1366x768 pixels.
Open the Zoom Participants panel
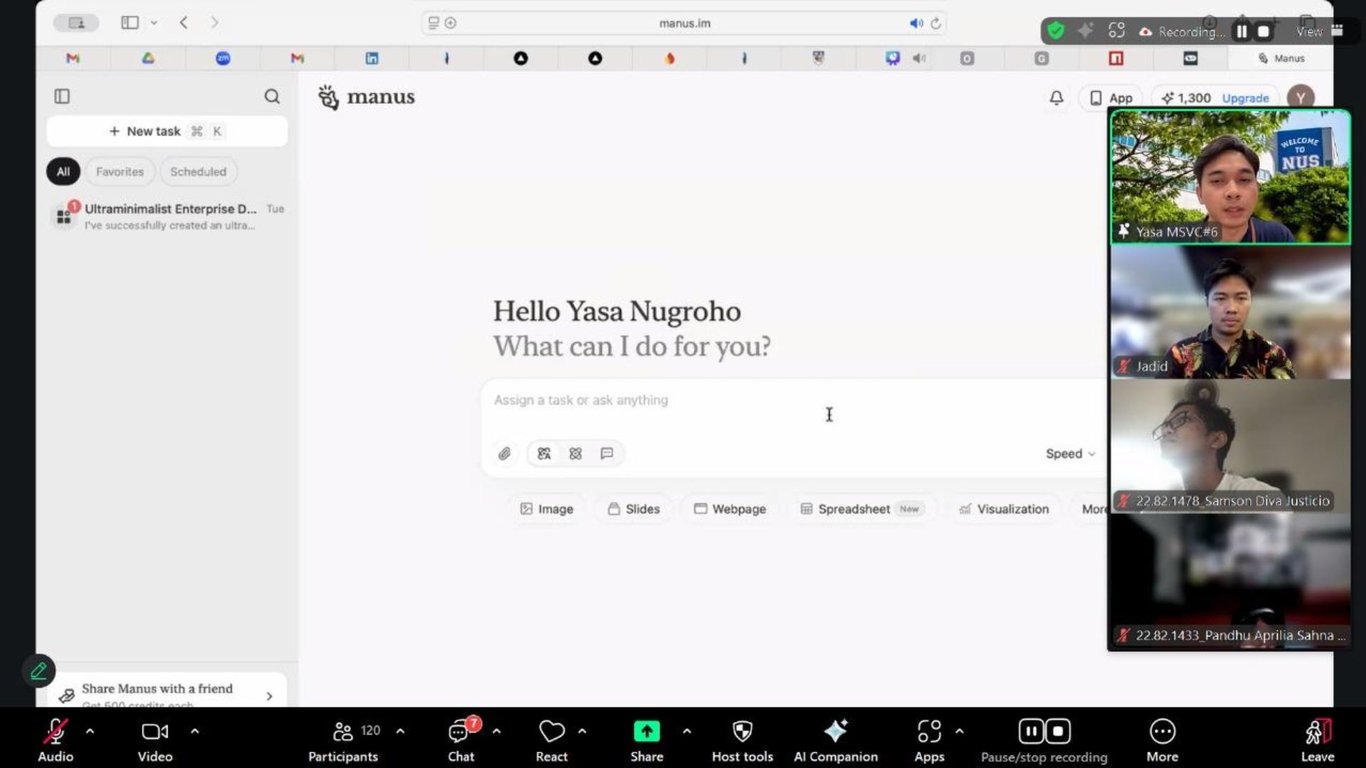[343, 741]
